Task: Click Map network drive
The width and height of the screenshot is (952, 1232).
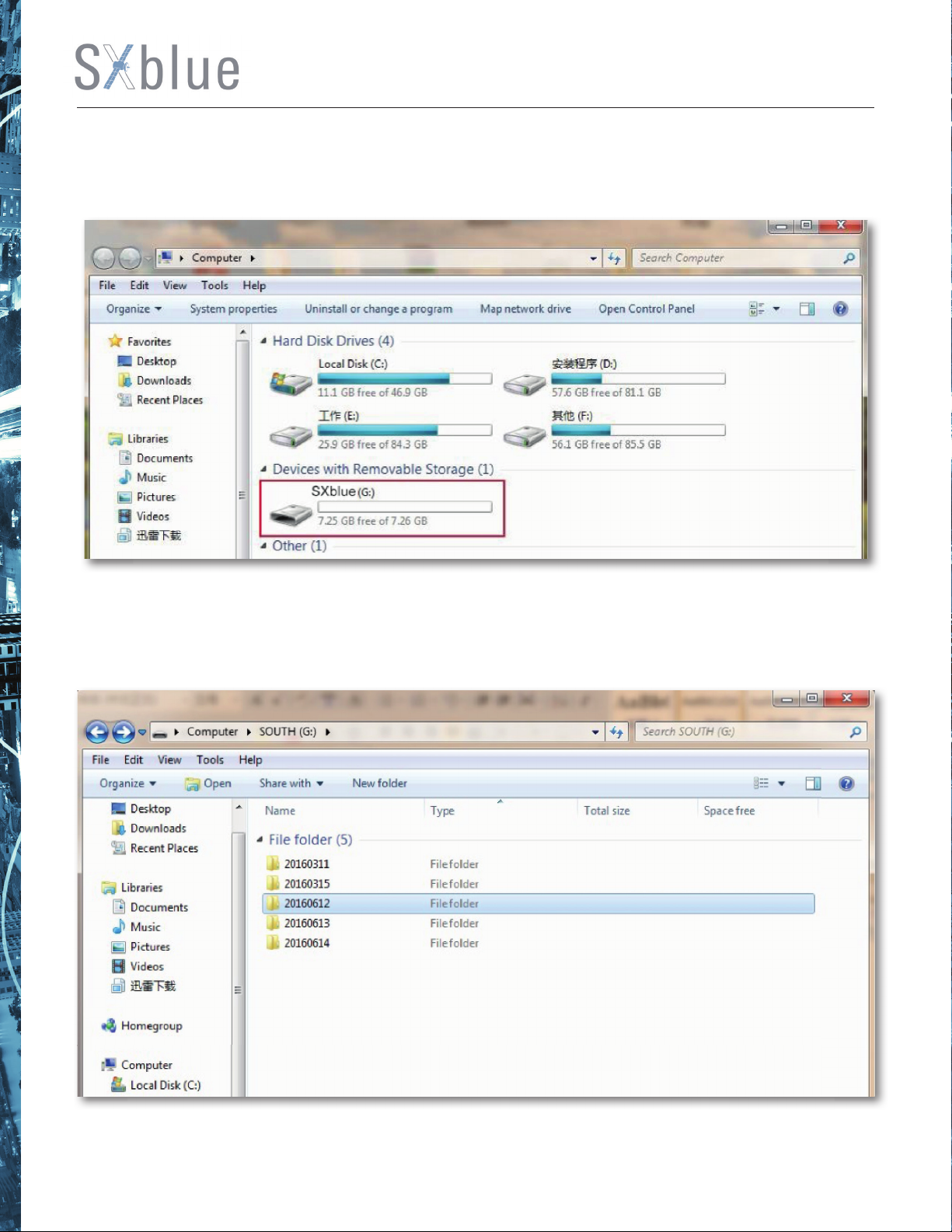Action: 525,309
